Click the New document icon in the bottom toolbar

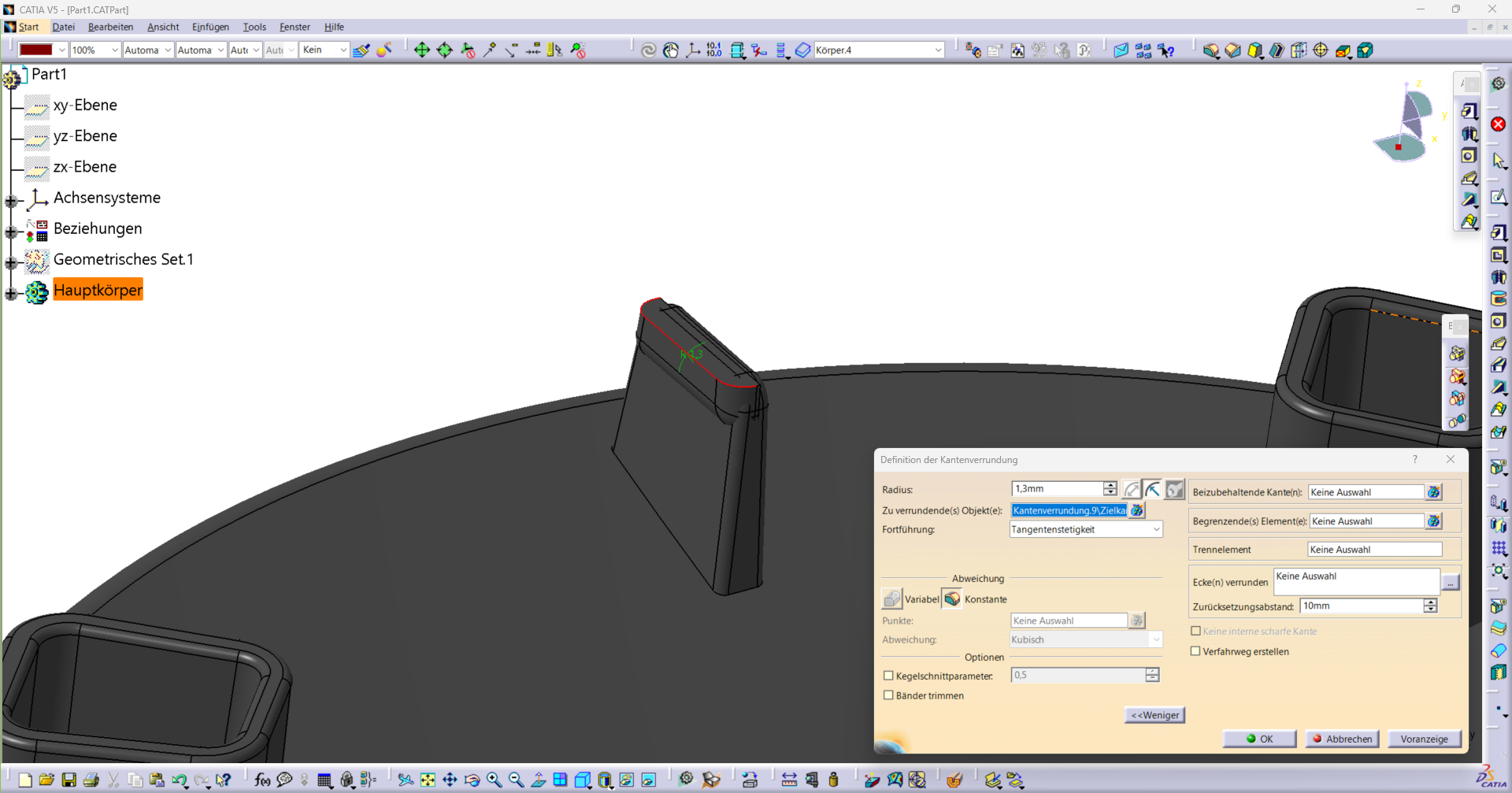25,780
